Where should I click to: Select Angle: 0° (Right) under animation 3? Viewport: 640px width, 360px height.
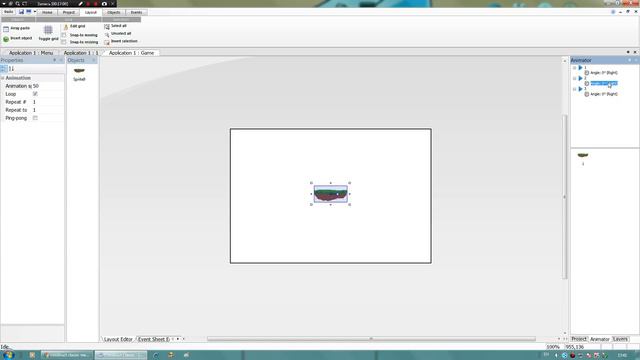point(604,94)
